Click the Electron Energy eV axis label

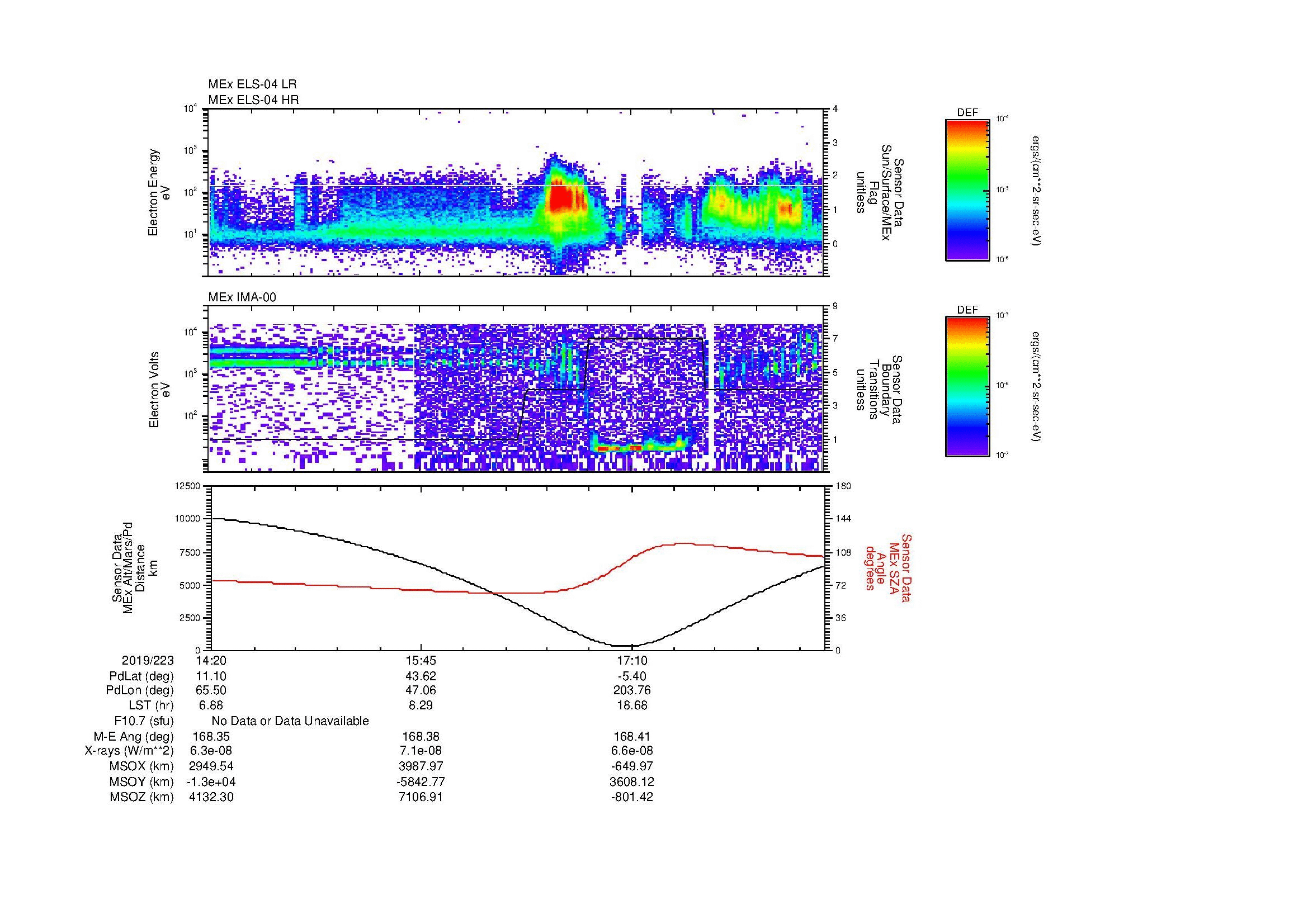tap(159, 192)
